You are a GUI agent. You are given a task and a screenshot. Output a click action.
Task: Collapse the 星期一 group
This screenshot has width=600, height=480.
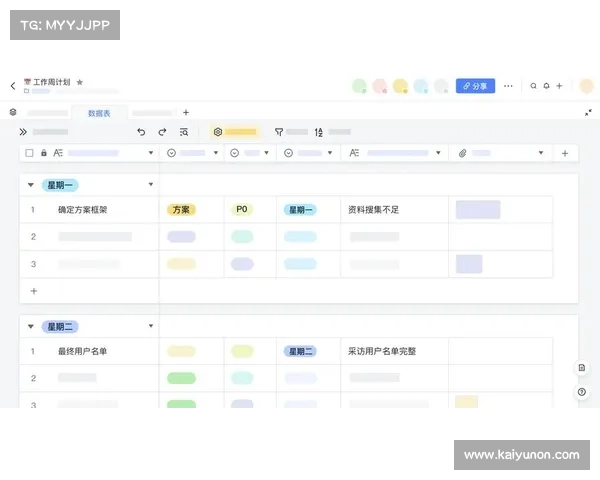click(31, 185)
